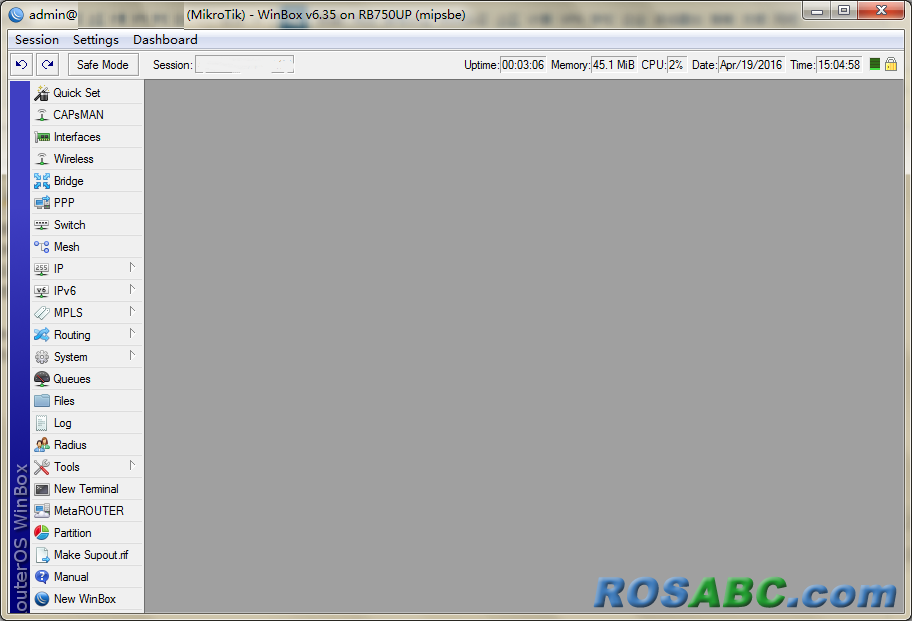Click the WinBox title bar icon
912x621 pixels.
pos(16,15)
